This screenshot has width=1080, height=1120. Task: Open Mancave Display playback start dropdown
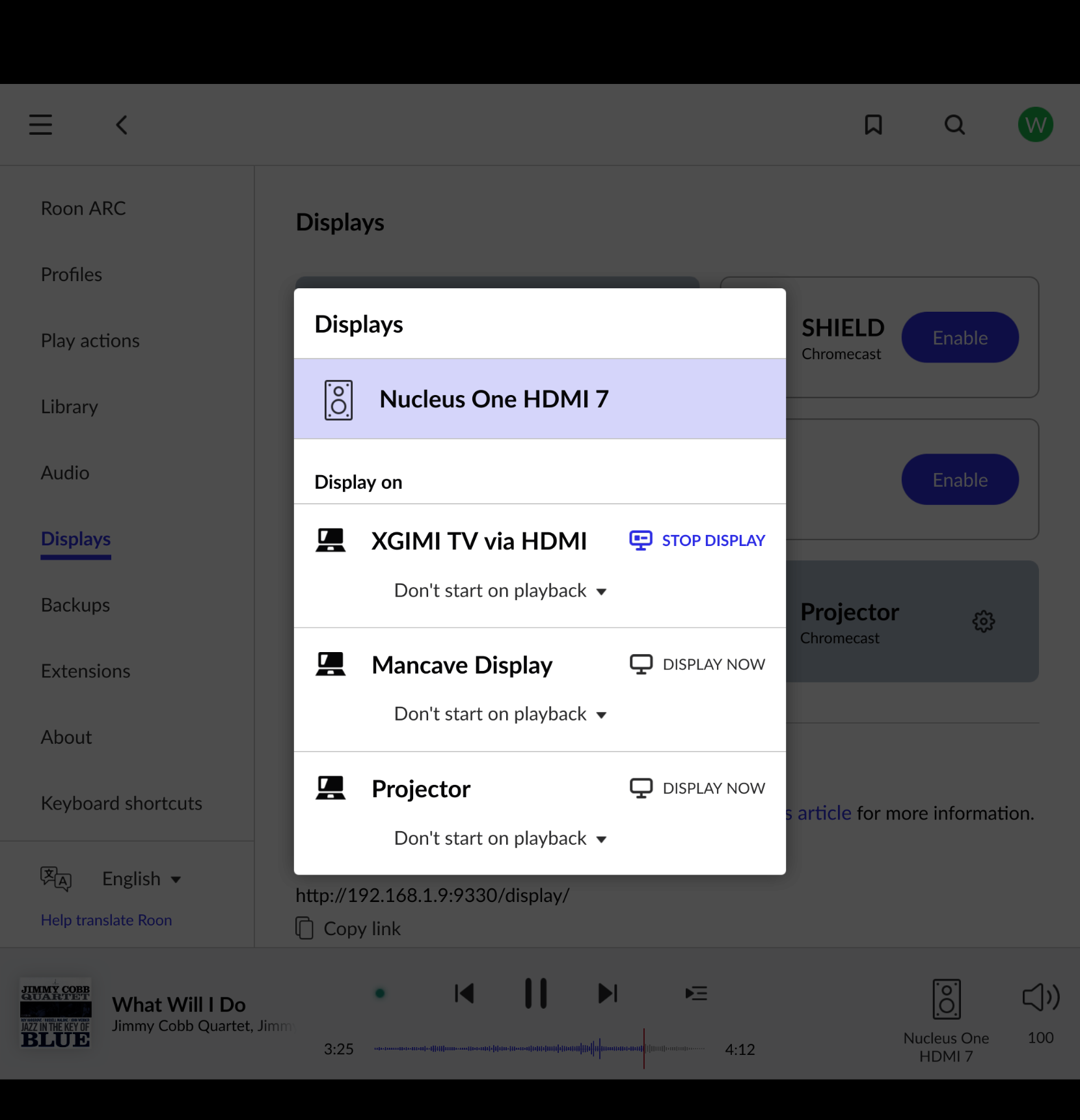click(x=500, y=715)
